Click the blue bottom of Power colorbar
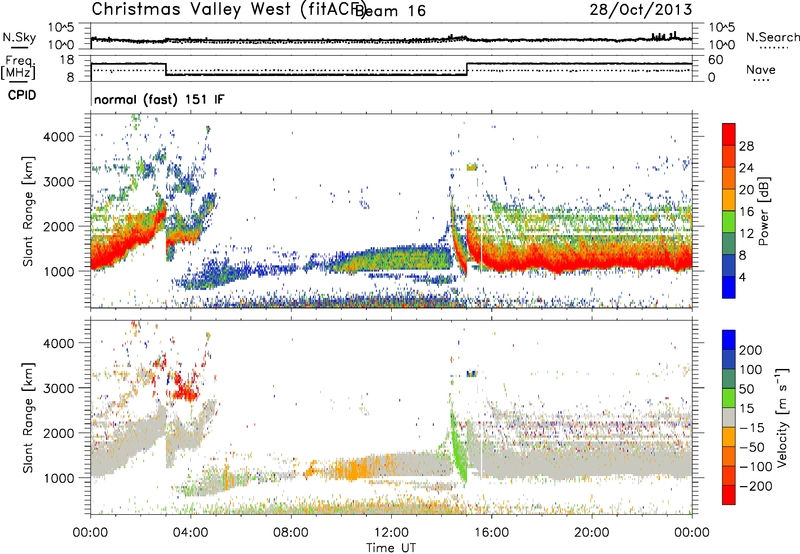The height and width of the screenshot is (554, 800). tap(729, 287)
